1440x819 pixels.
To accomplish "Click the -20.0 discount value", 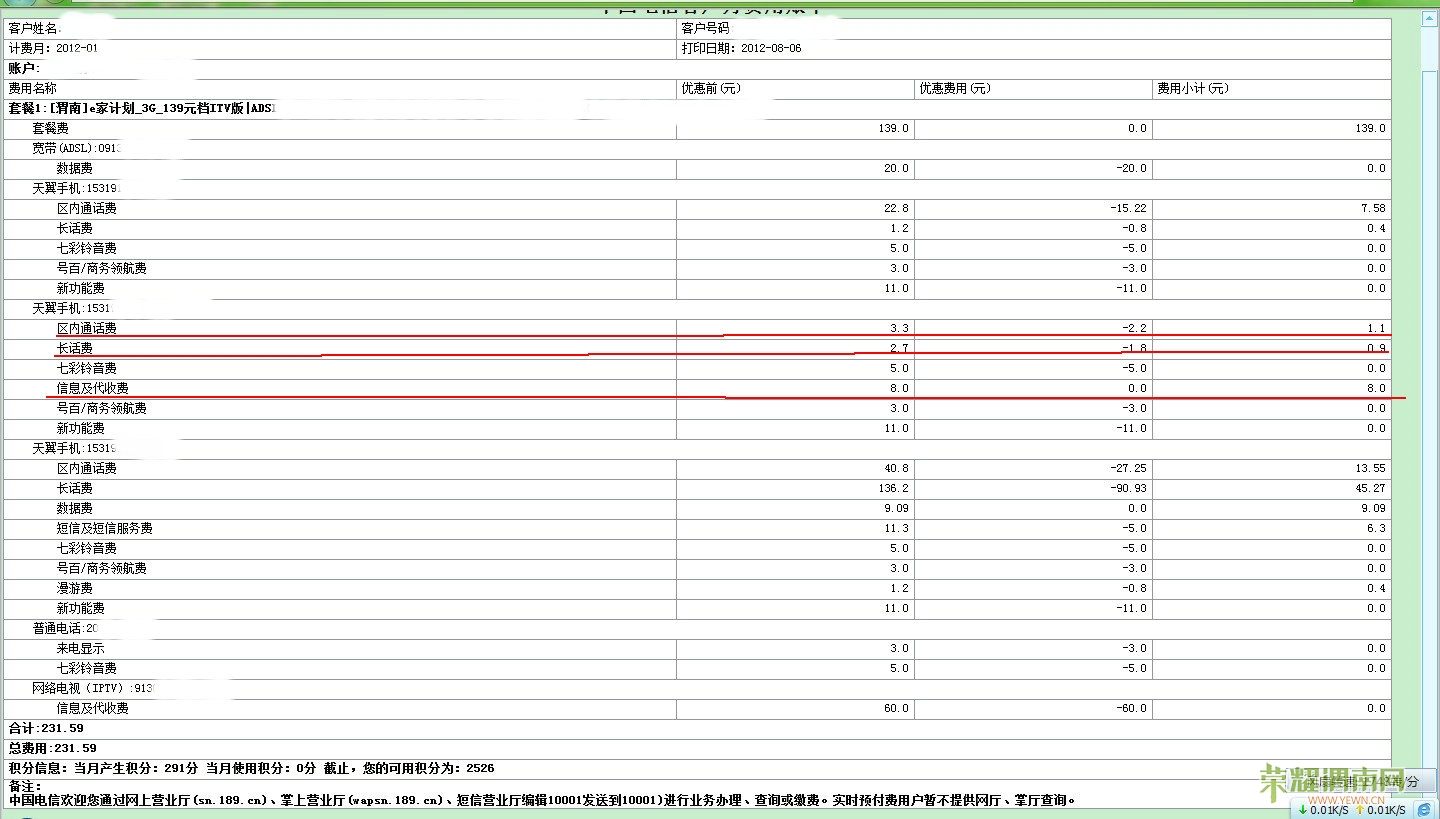I will [1131, 168].
